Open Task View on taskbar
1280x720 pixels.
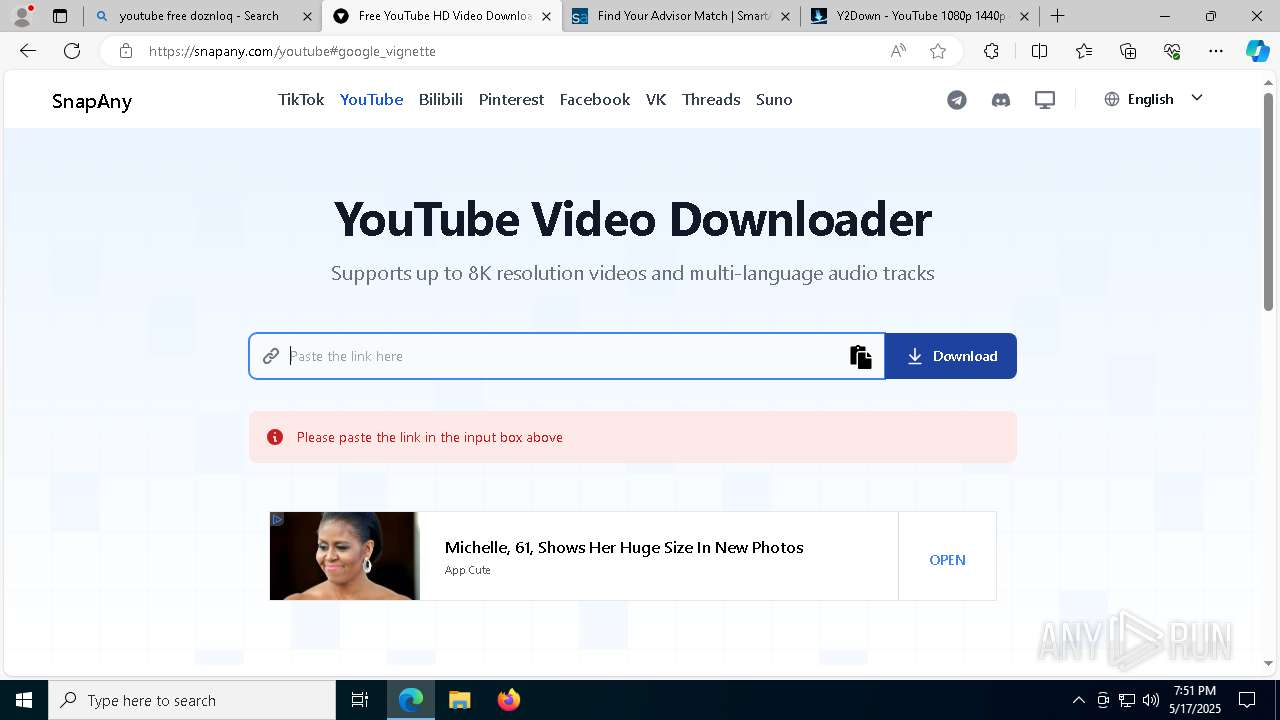tap(360, 700)
